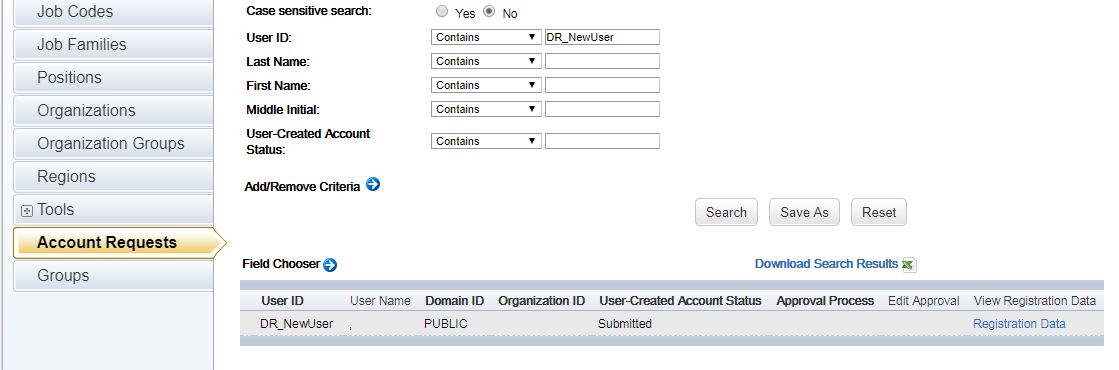The image size is (1119, 370).
Task: Sort by Domain ID column header
Action: tap(455, 301)
